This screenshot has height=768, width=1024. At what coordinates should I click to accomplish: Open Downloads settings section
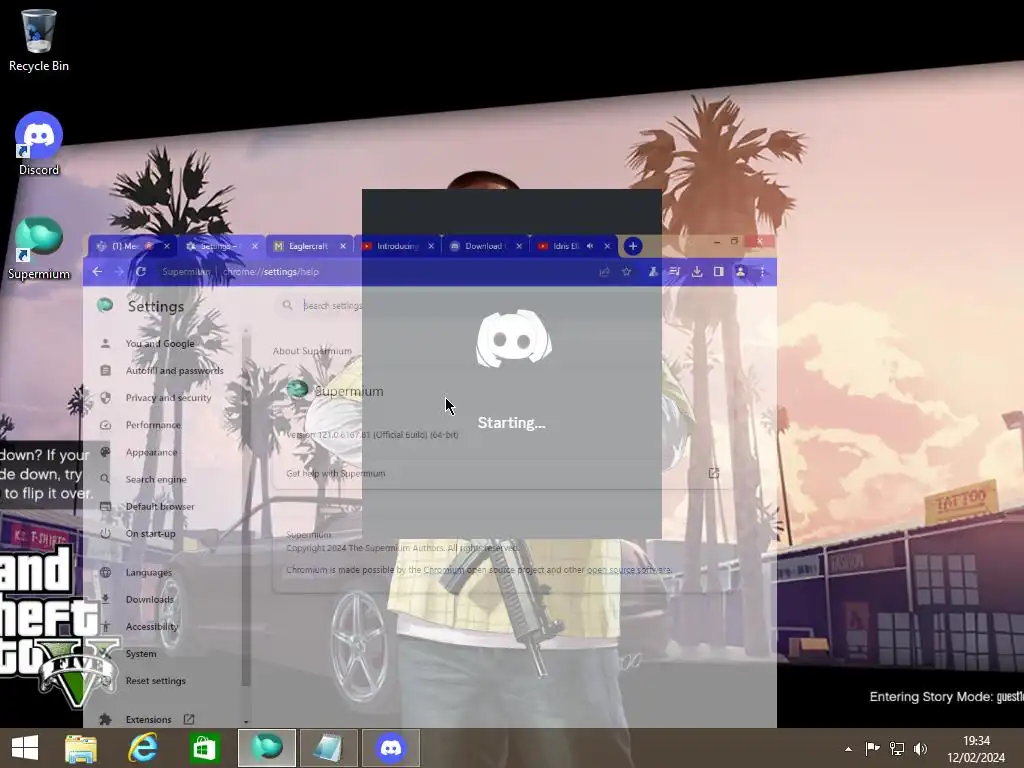click(150, 600)
